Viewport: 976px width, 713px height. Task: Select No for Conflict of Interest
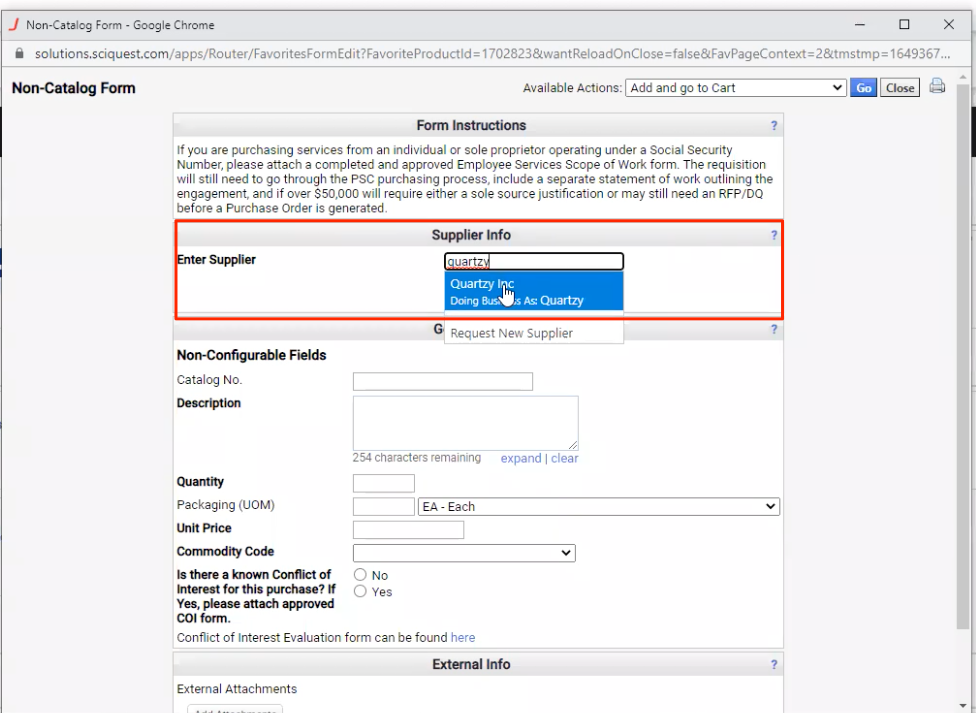(x=360, y=574)
